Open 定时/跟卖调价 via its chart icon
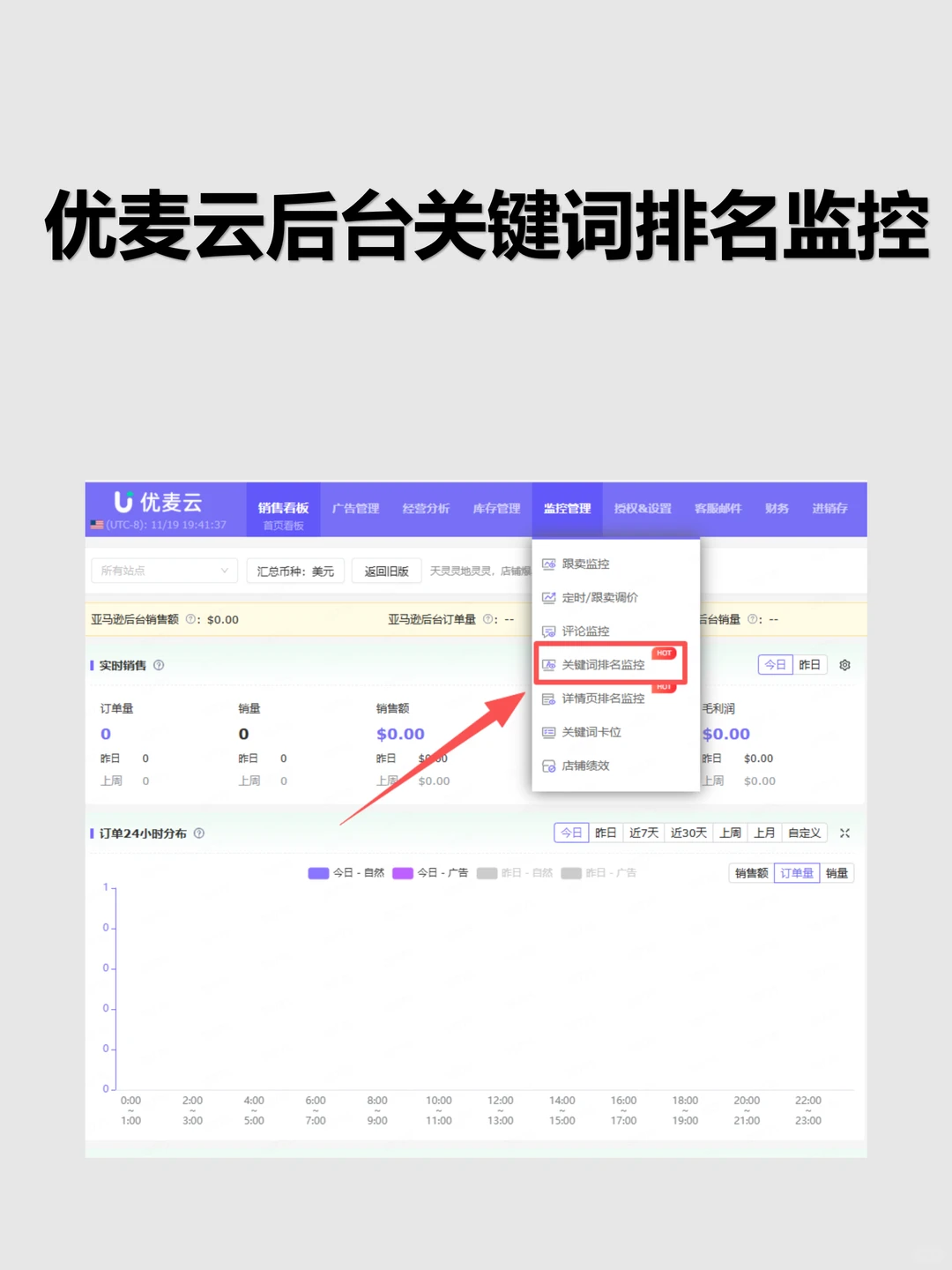 [x=548, y=597]
